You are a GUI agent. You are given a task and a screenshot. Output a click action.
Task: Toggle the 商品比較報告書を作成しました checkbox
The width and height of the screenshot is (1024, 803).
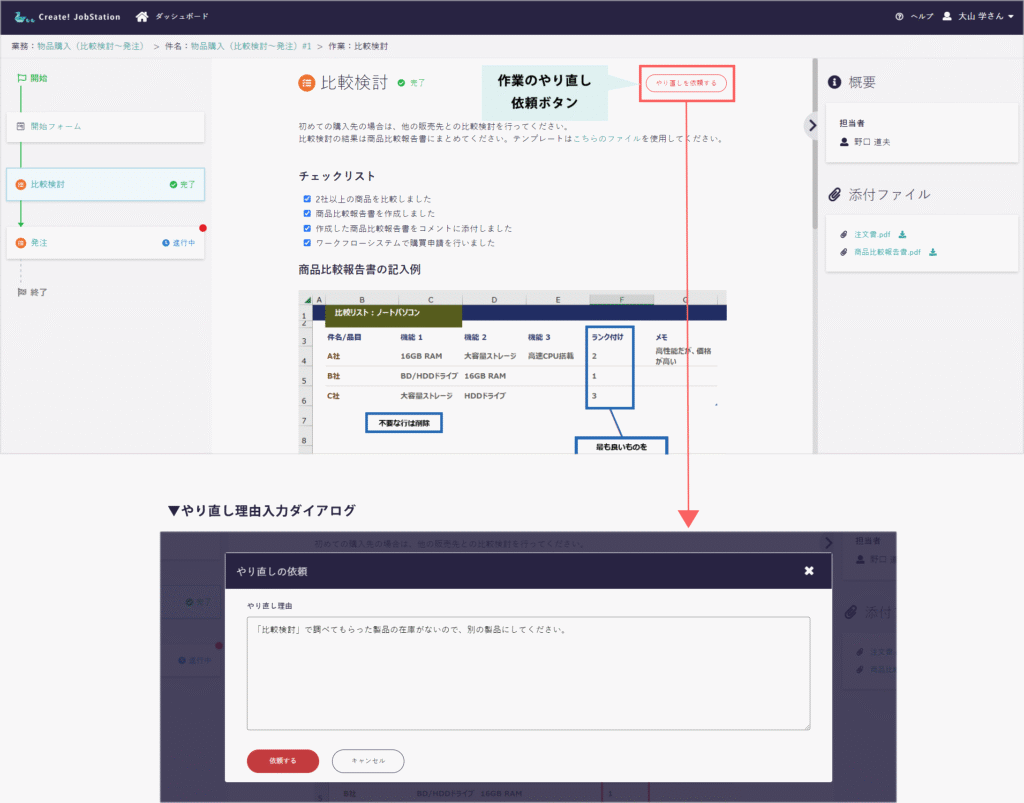[307, 213]
